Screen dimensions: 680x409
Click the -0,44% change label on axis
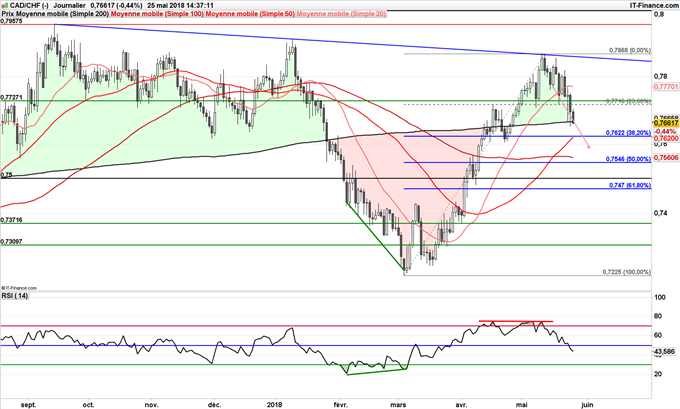pos(666,131)
